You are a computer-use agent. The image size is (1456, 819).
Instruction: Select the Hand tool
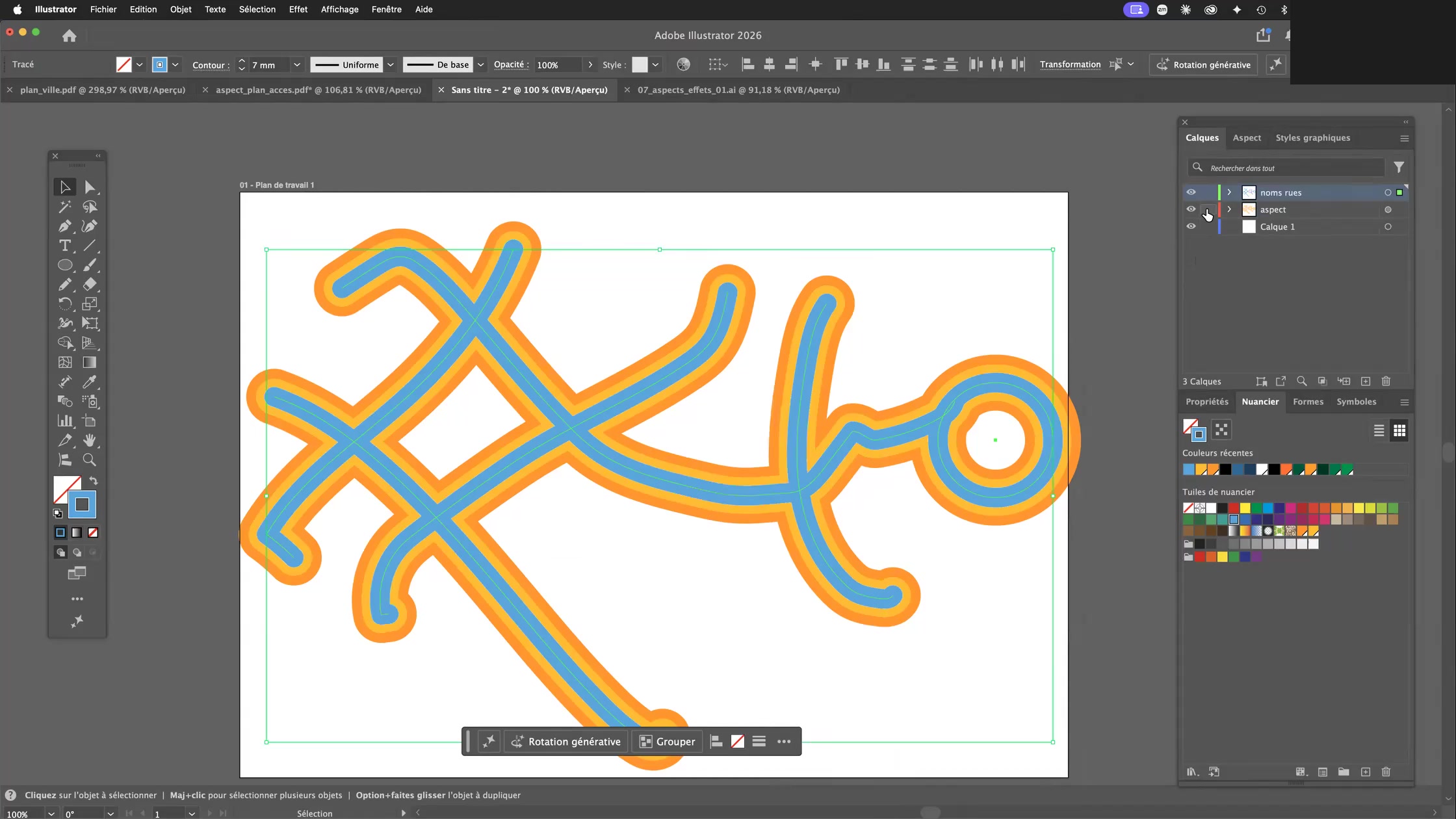(x=90, y=440)
